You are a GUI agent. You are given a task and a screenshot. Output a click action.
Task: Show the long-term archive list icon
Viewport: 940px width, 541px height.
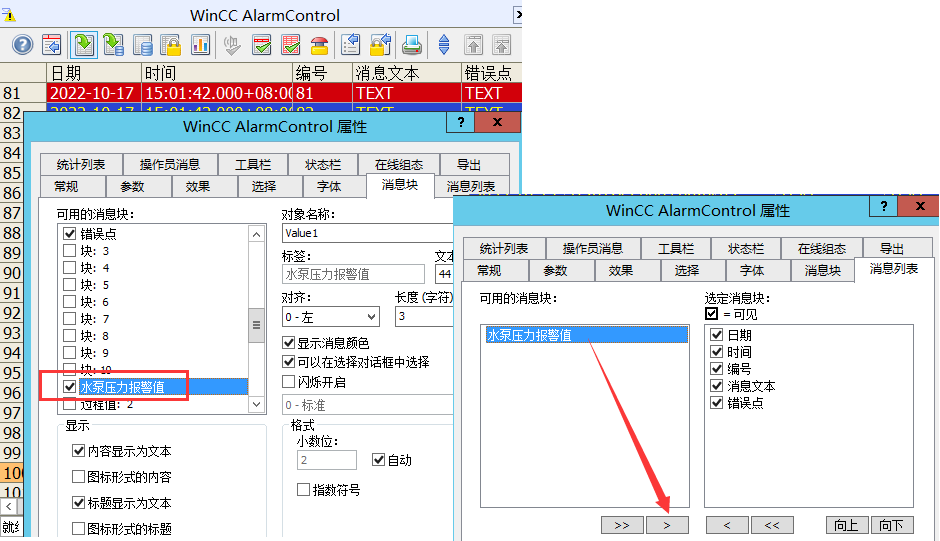click(143, 45)
